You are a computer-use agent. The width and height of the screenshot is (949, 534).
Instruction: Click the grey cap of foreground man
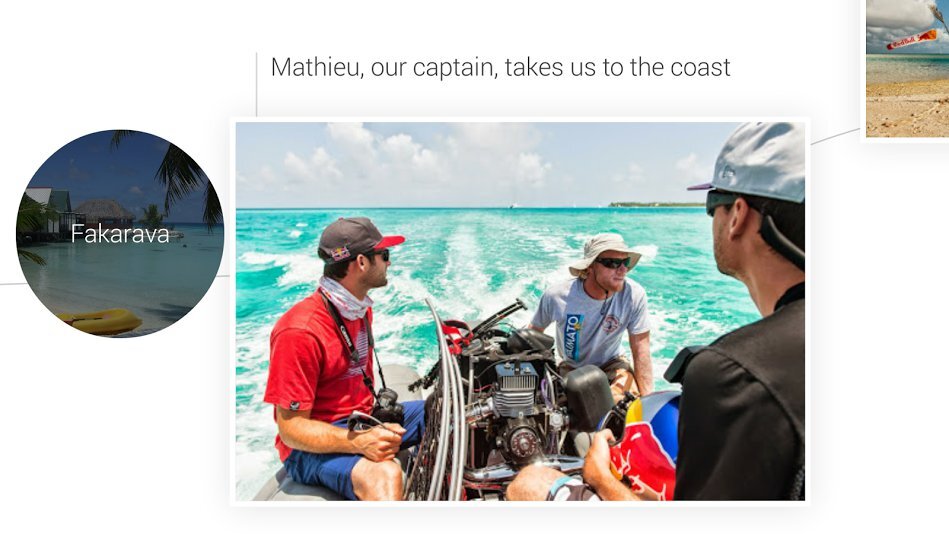(752, 161)
